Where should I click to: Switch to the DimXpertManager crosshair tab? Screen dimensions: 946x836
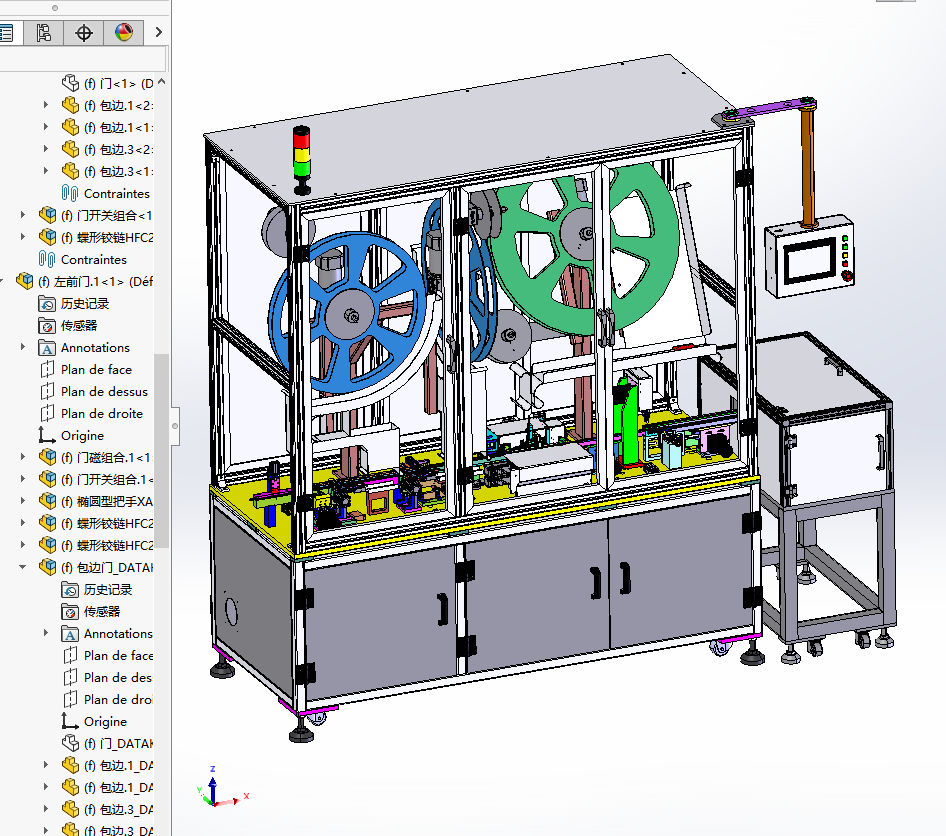[84, 33]
